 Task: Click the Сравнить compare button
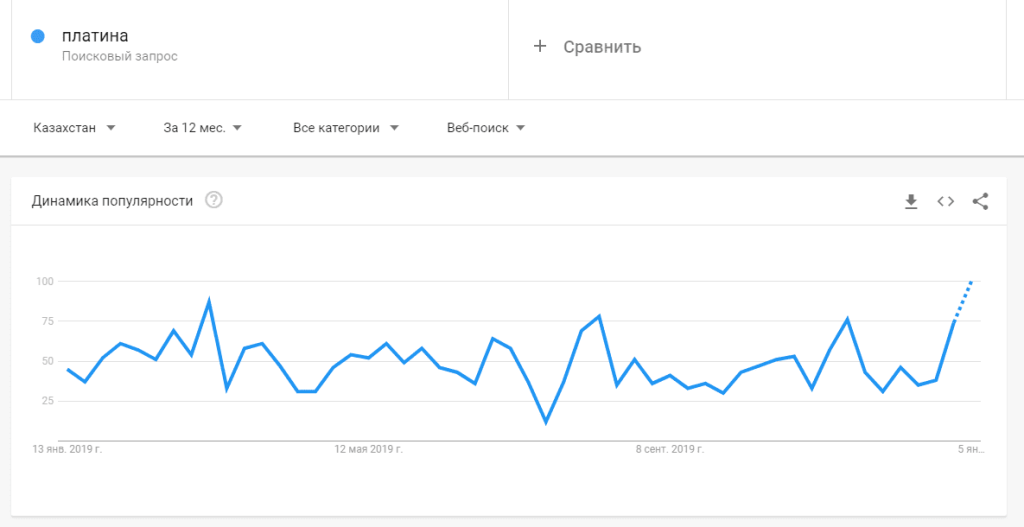pyautogui.click(x=601, y=47)
